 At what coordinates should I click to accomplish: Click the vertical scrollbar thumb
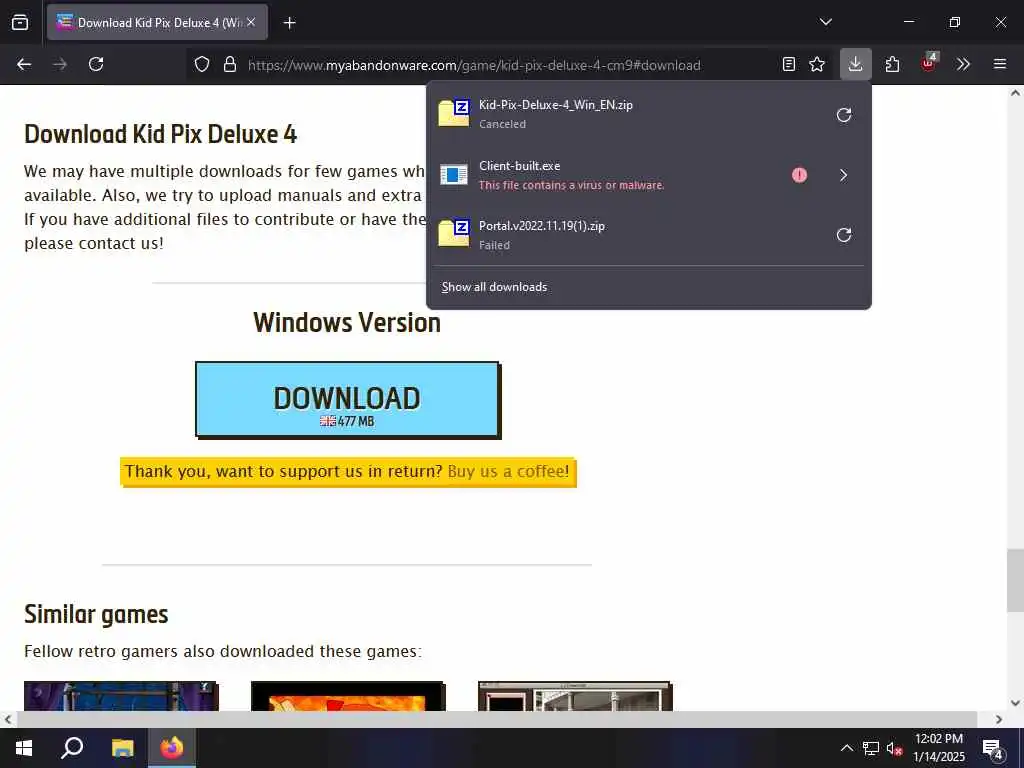tap(1015, 580)
